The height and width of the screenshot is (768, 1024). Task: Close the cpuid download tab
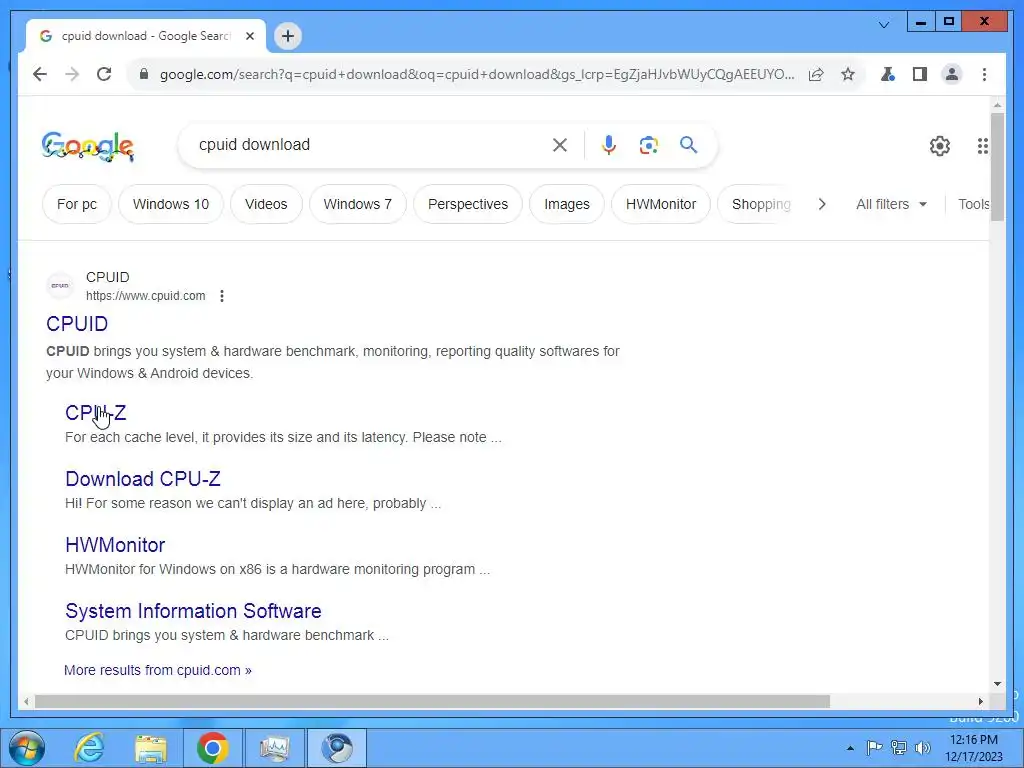249,36
